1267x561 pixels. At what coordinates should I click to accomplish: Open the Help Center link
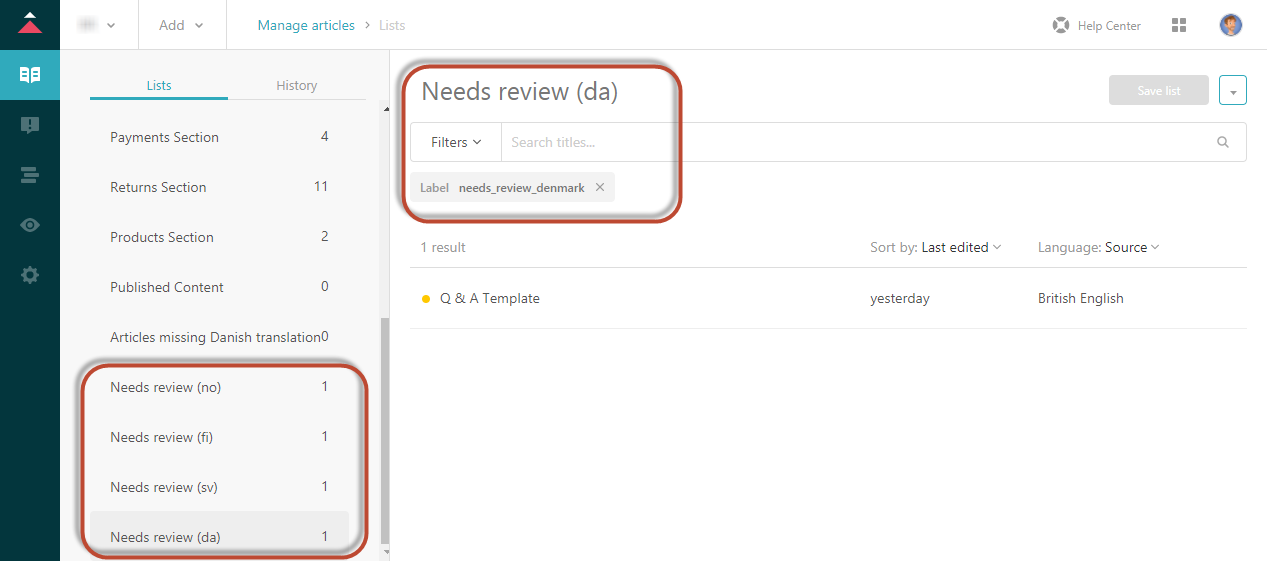click(1097, 25)
